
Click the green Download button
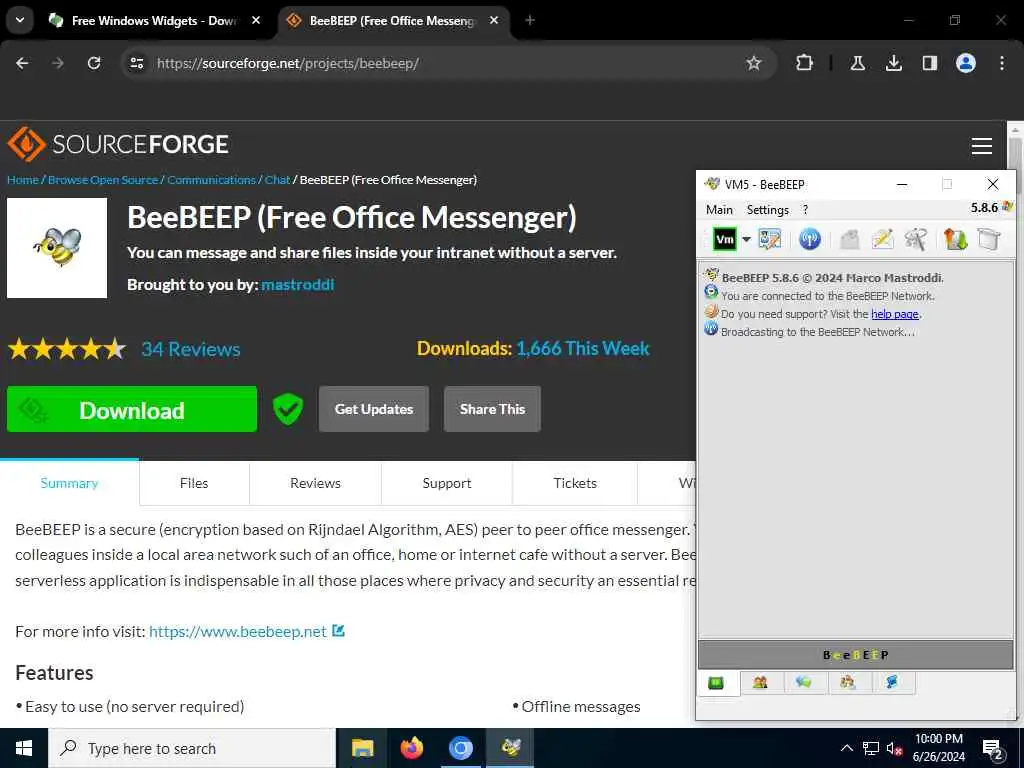(132, 409)
